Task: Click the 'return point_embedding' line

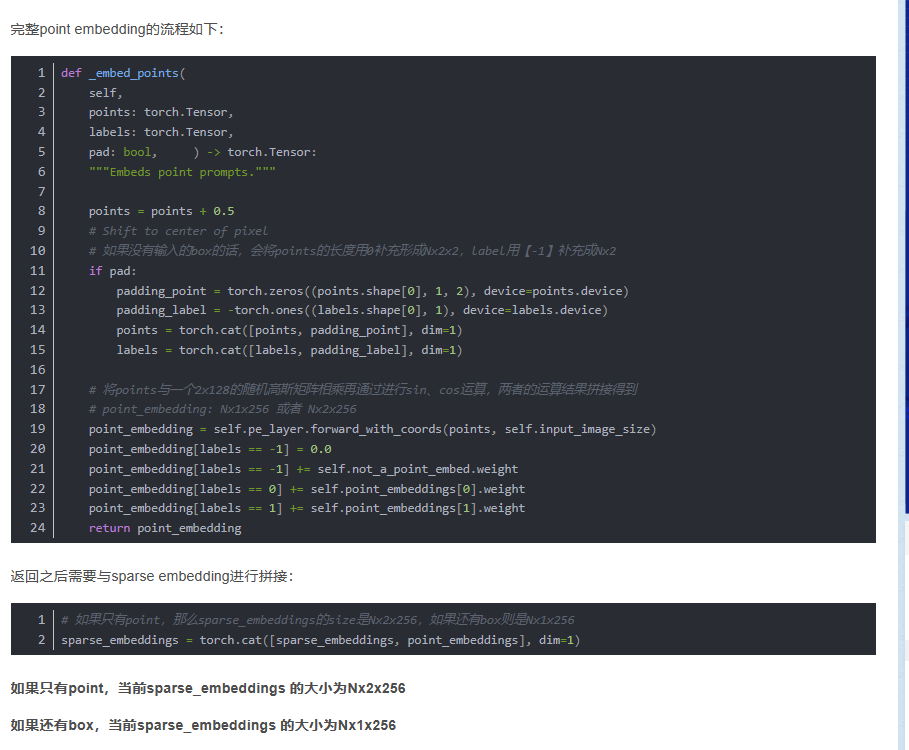Action: point(164,528)
